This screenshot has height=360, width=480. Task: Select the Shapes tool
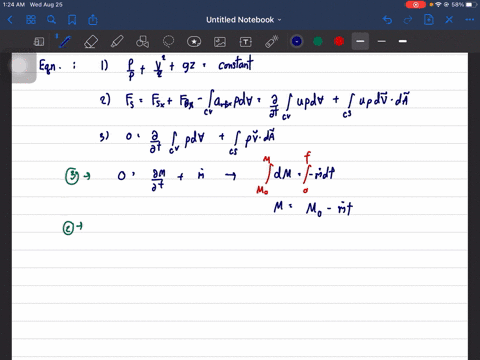(x=142, y=42)
